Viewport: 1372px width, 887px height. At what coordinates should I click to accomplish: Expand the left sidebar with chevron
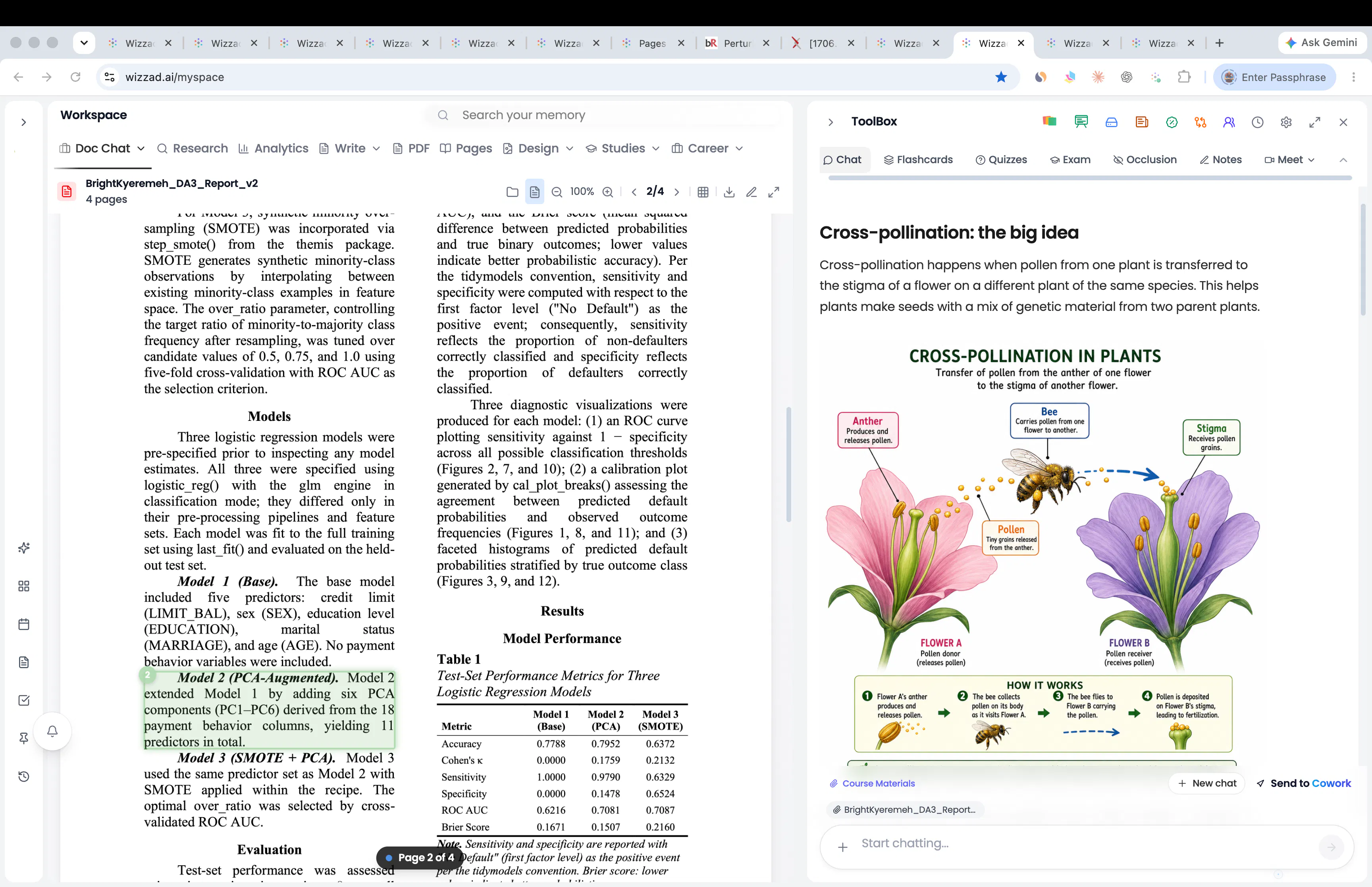(x=23, y=122)
